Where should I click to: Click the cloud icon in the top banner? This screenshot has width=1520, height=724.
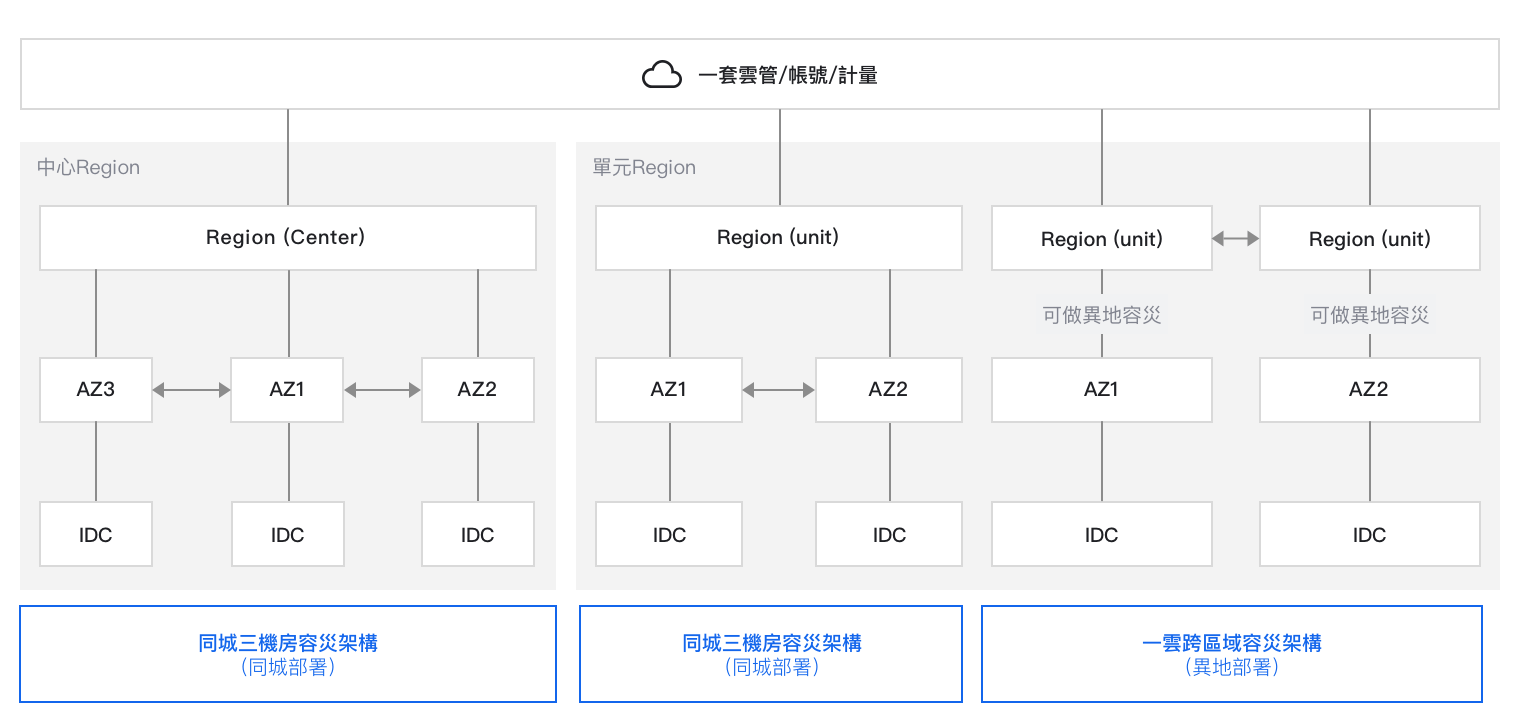click(661, 75)
